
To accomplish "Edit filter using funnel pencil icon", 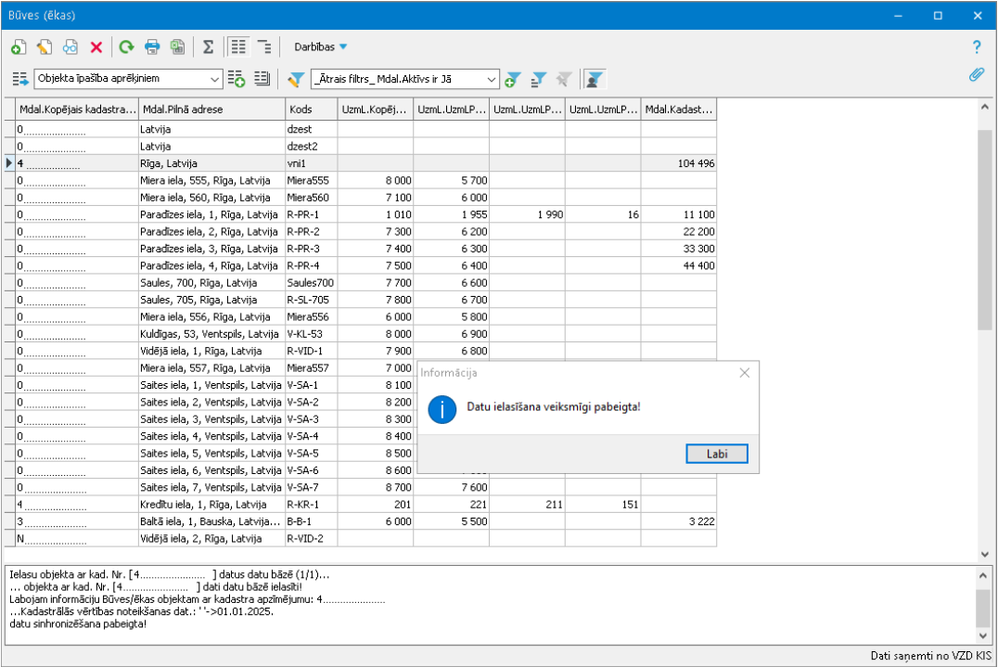I will [x=296, y=79].
